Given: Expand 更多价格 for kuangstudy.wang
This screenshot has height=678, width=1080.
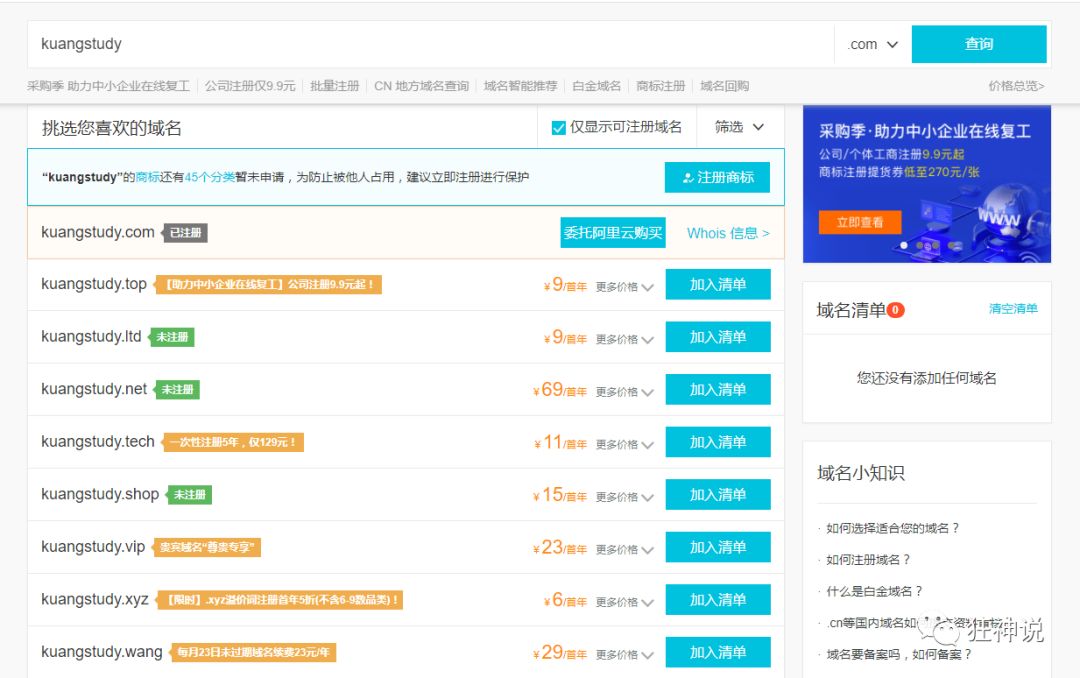Looking at the screenshot, I should tap(621, 651).
